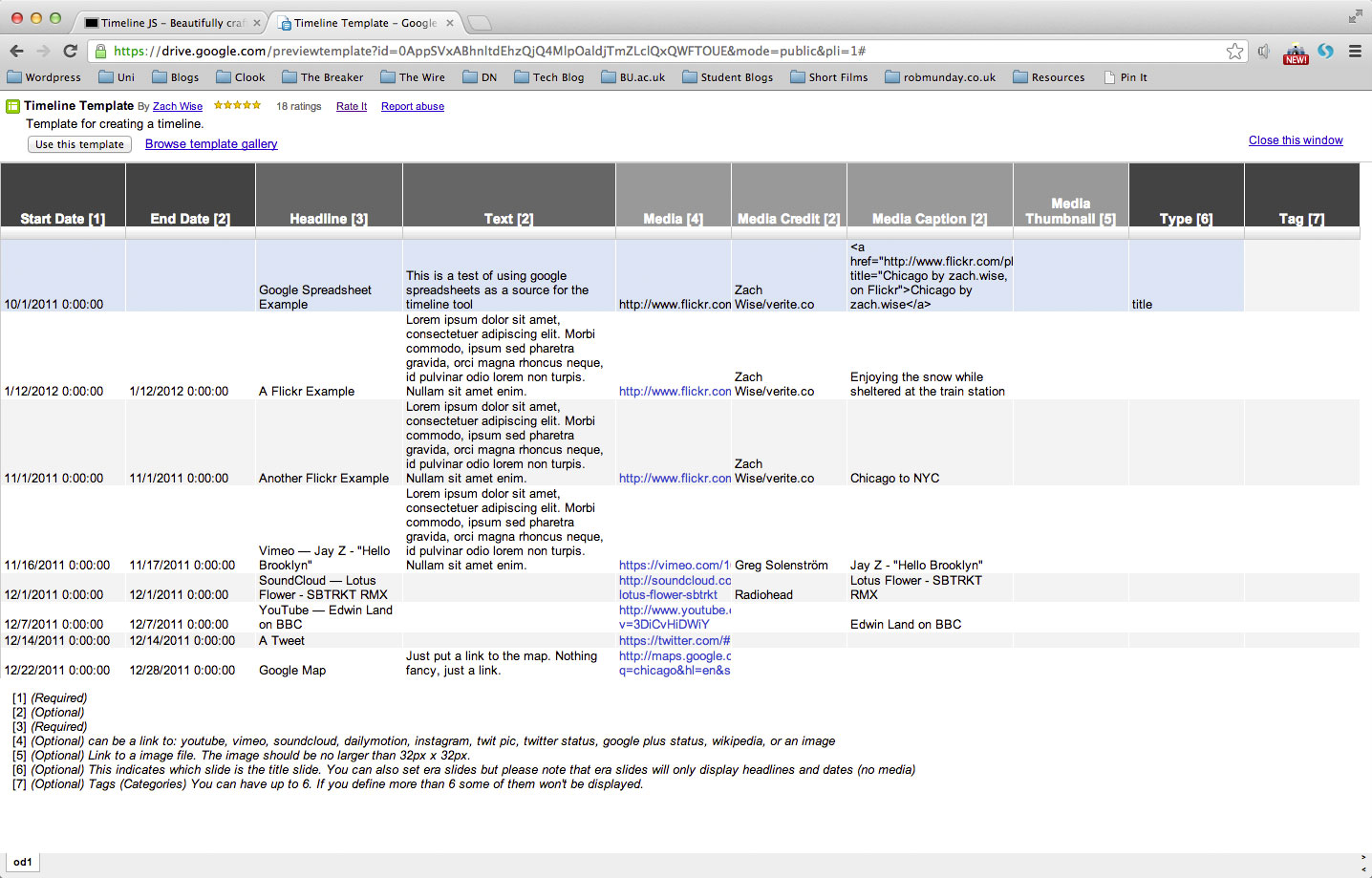Click the scroll arrows at bottom right

tap(1363, 863)
